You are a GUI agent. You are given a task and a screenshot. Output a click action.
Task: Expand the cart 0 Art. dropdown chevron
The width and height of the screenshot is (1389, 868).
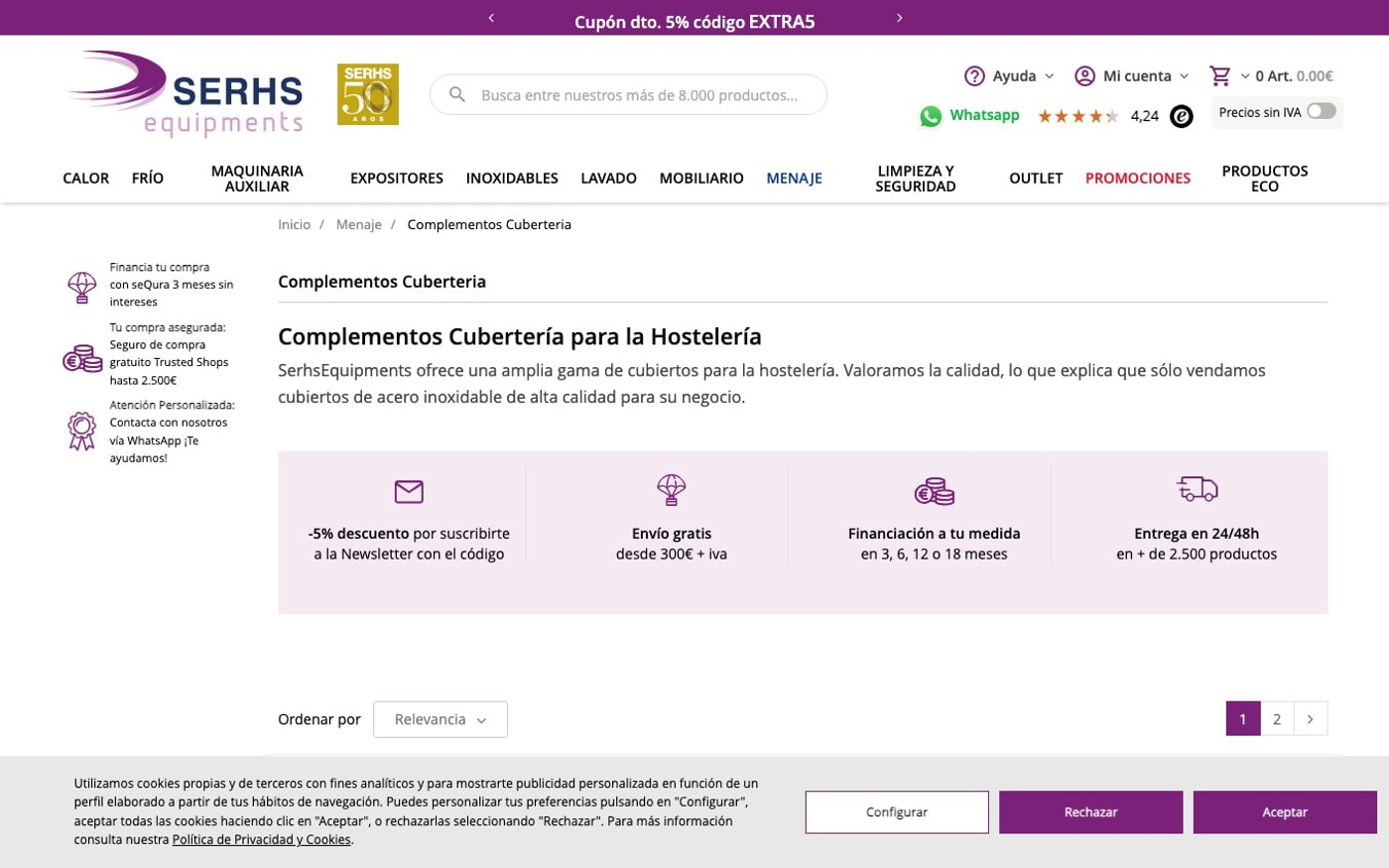[1244, 76]
